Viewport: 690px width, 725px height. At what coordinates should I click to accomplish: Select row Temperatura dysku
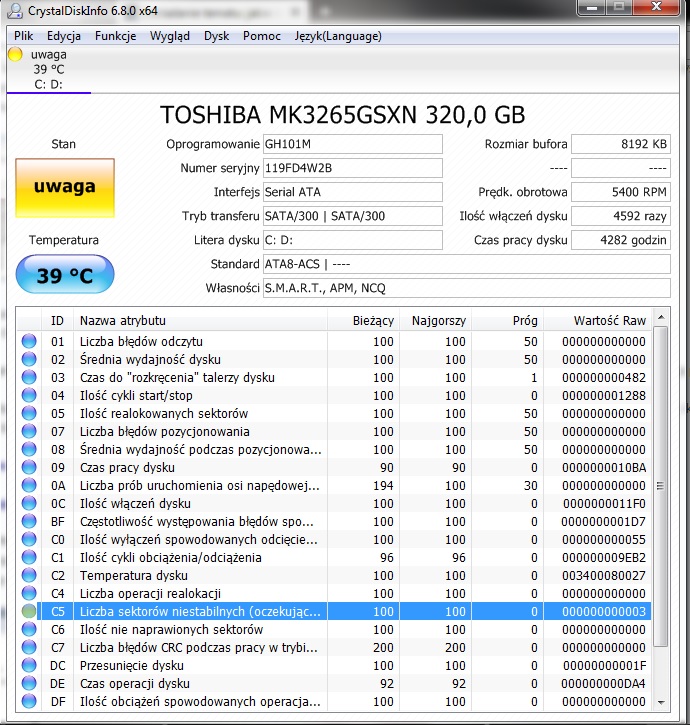click(x=334, y=576)
